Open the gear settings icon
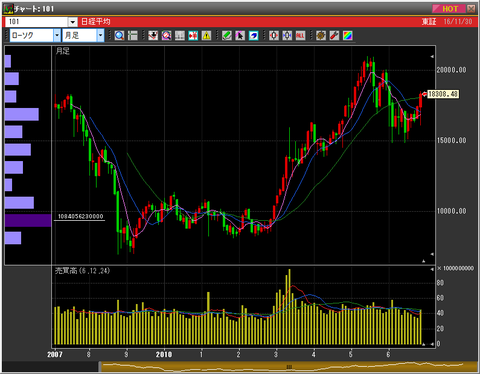This screenshot has width=480, height=374. point(321,36)
